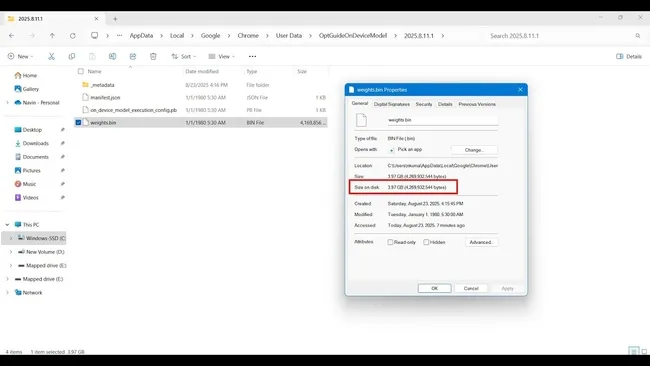Click Chrome in the address path
Image resolution: width=650 pixels, height=366 pixels.
(x=248, y=36)
